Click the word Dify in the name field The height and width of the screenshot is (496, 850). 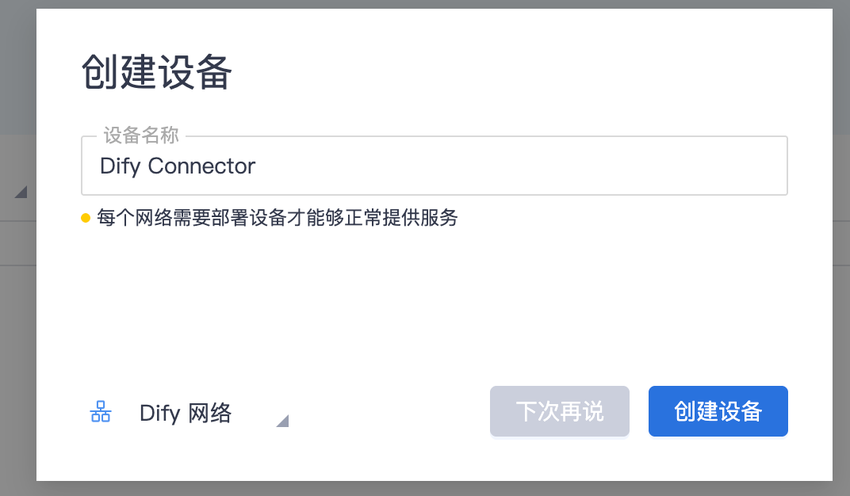pos(120,166)
